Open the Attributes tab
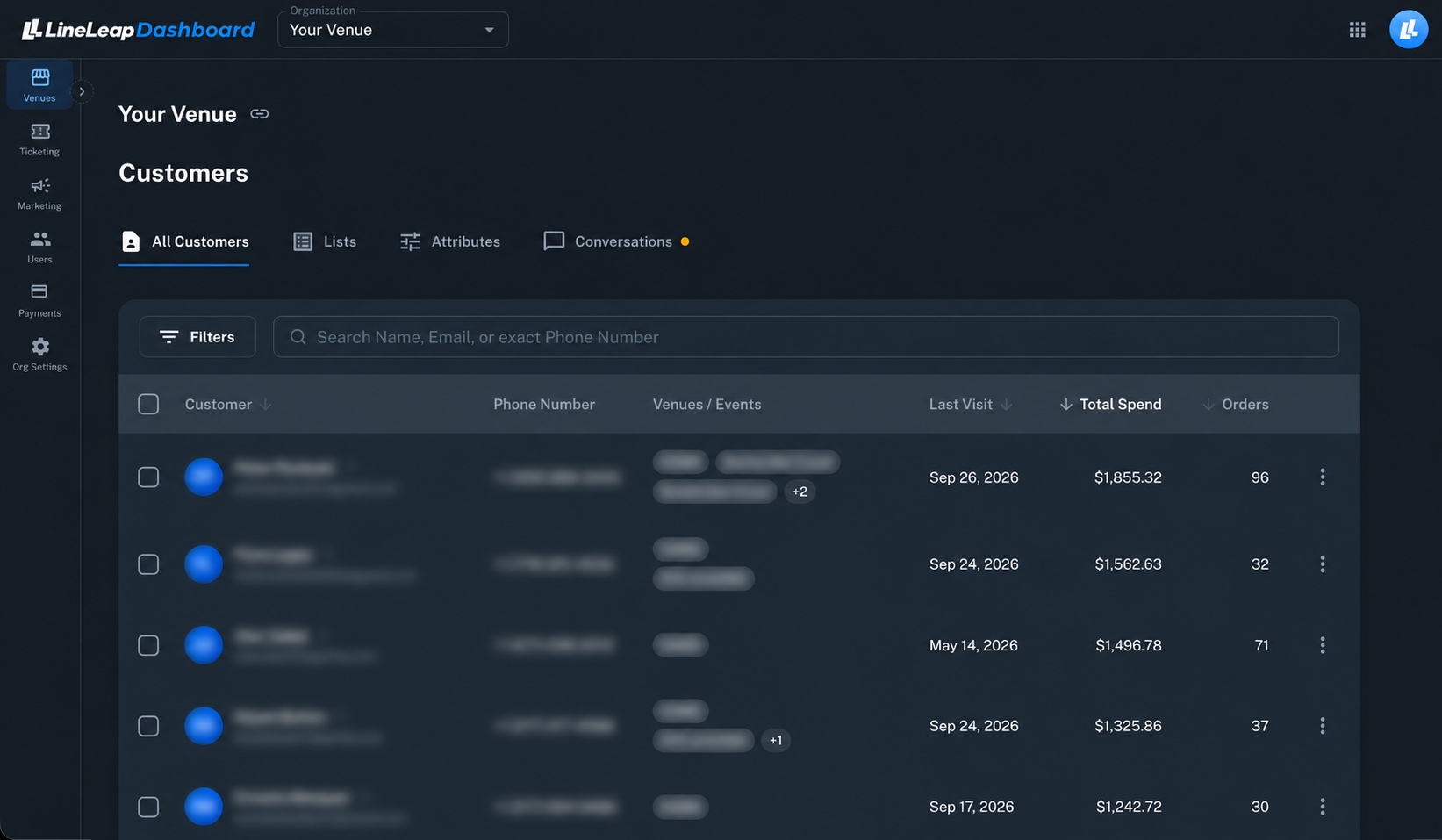This screenshot has height=840, width=1442. pyautogui.click(x=450, y=241)
